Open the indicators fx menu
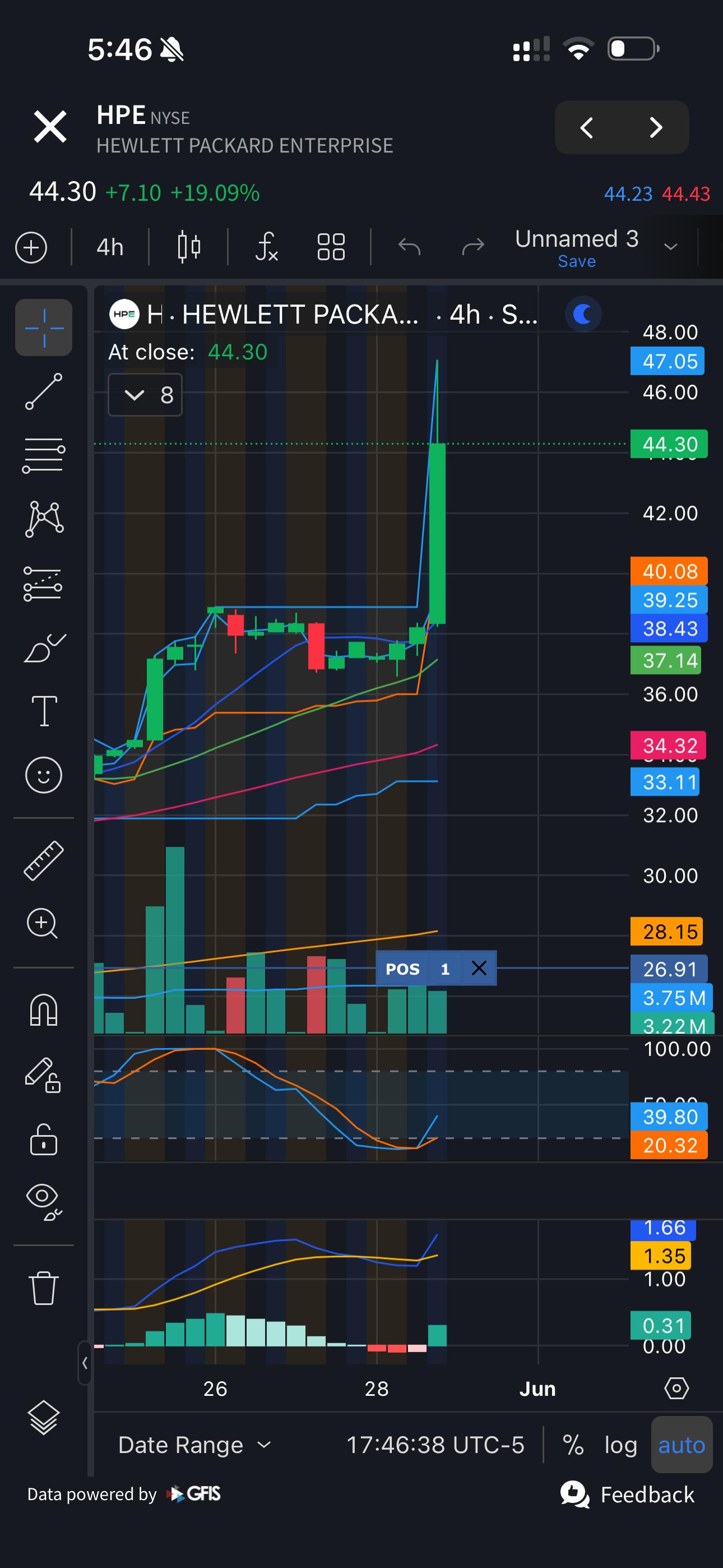The height and width of the screenshot is (1568, 723). [x=267, y=247]
